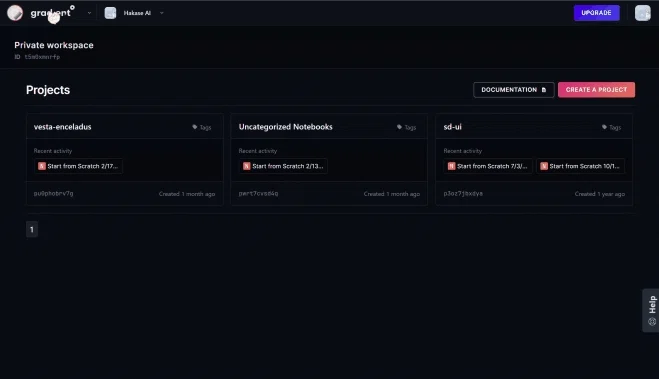Click the Paperspace round logo icon

(x=15, y=13)
